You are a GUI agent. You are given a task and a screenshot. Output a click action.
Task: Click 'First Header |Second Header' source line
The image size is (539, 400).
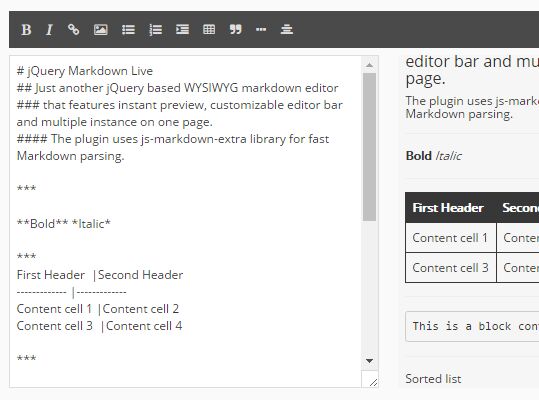pyautogui.click(x=100, y=275)
